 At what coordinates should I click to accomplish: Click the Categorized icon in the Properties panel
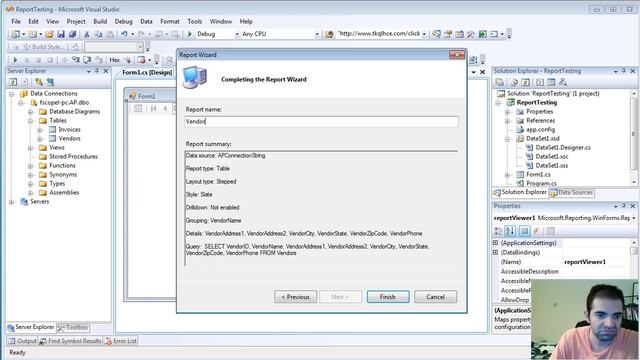498,231
